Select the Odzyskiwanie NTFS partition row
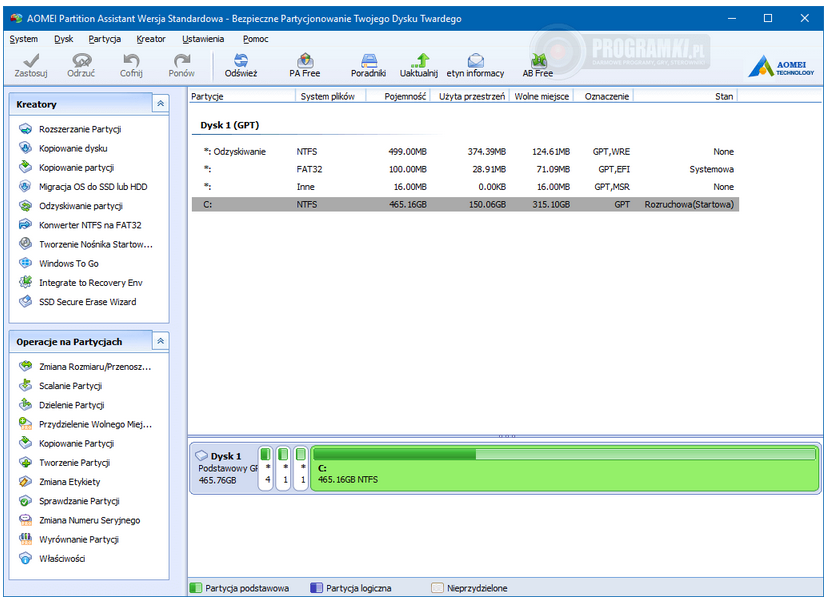The height and width of the screenshot is (598, 826). tap(465, 152)
